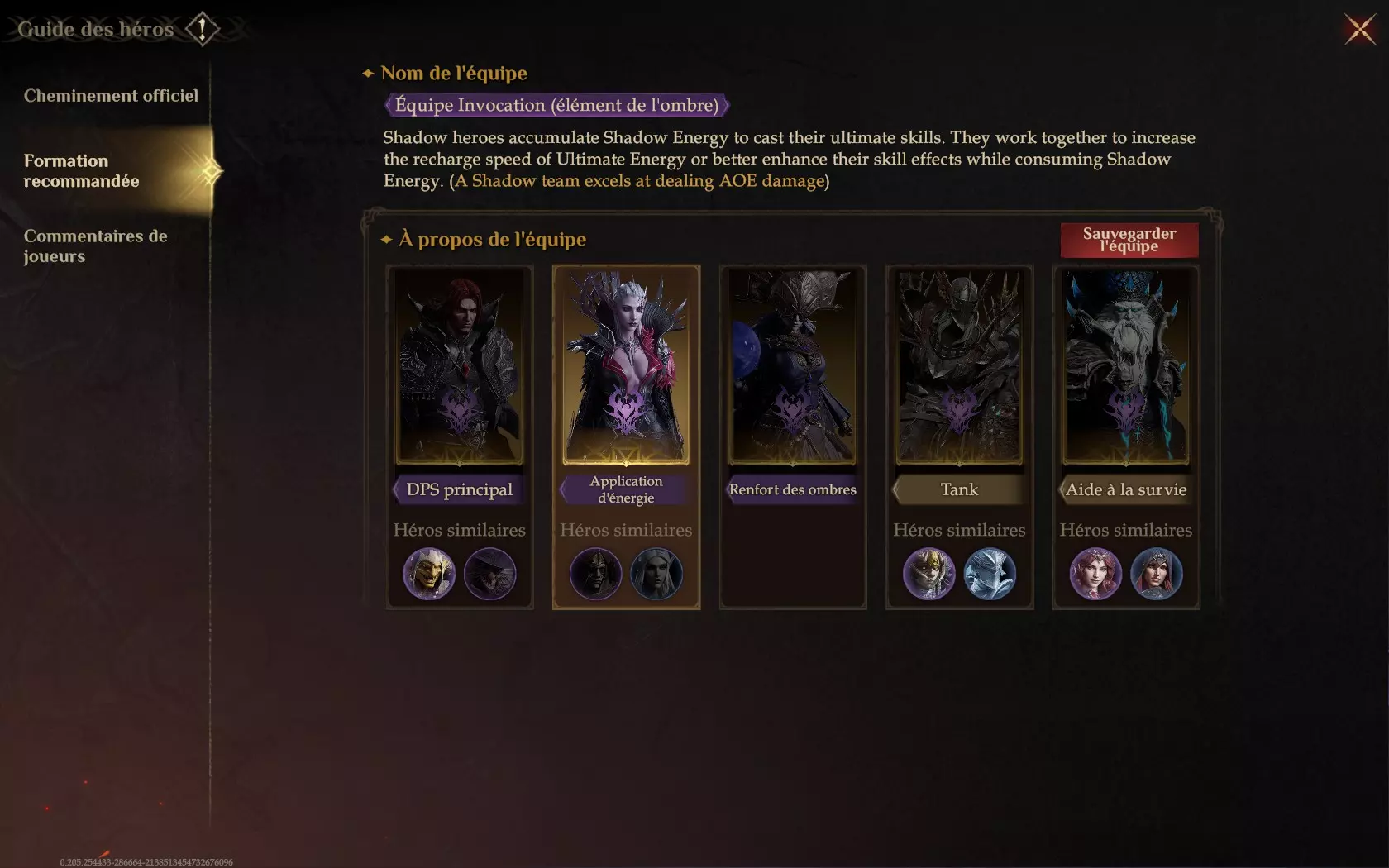Select the hat-wearing similar hero under DPS principal

tap(489, 574)
